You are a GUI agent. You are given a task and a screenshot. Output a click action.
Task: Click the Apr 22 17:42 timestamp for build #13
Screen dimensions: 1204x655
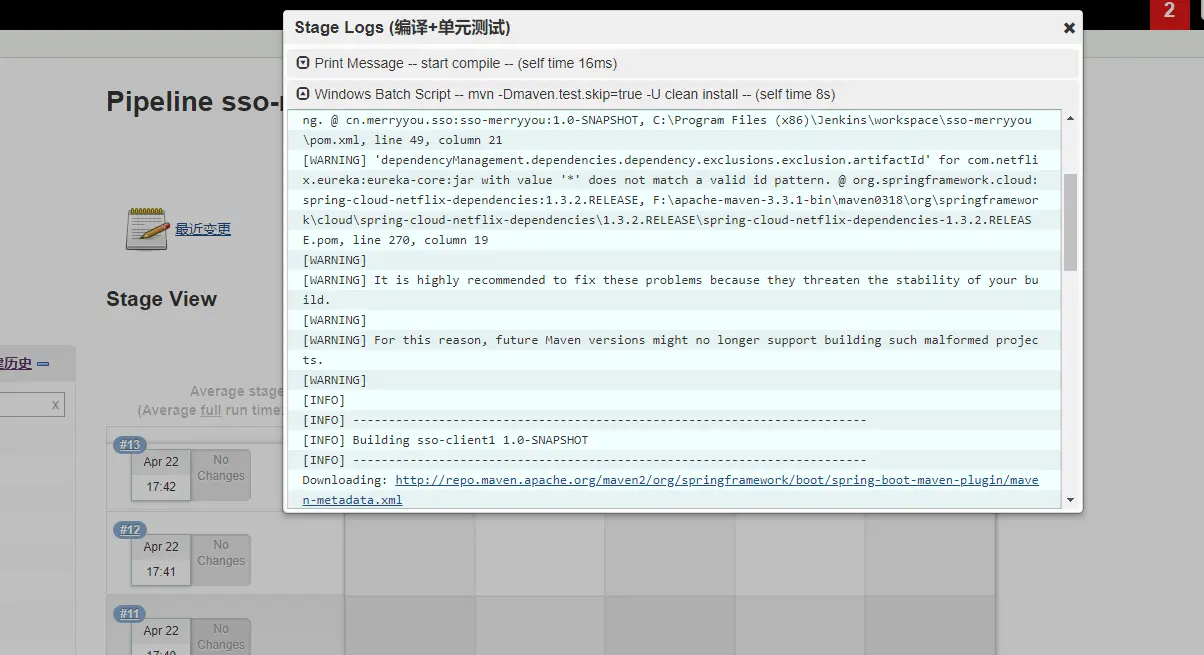161,472
